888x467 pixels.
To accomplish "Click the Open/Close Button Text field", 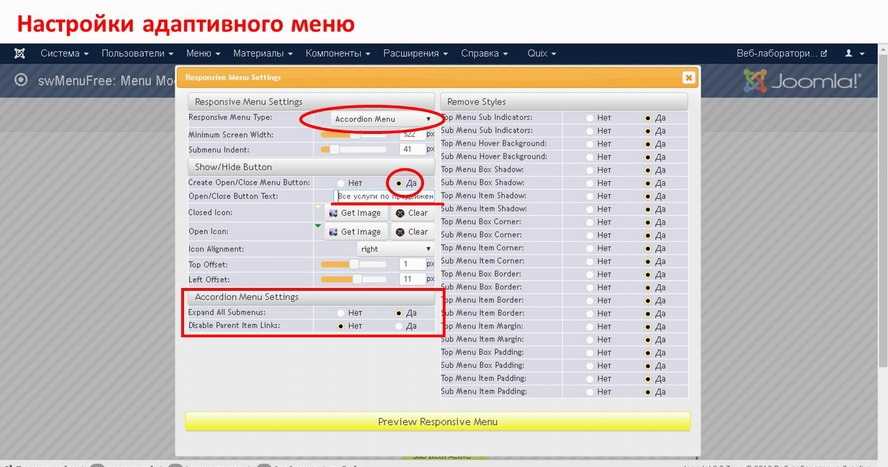I will [384, 197].
